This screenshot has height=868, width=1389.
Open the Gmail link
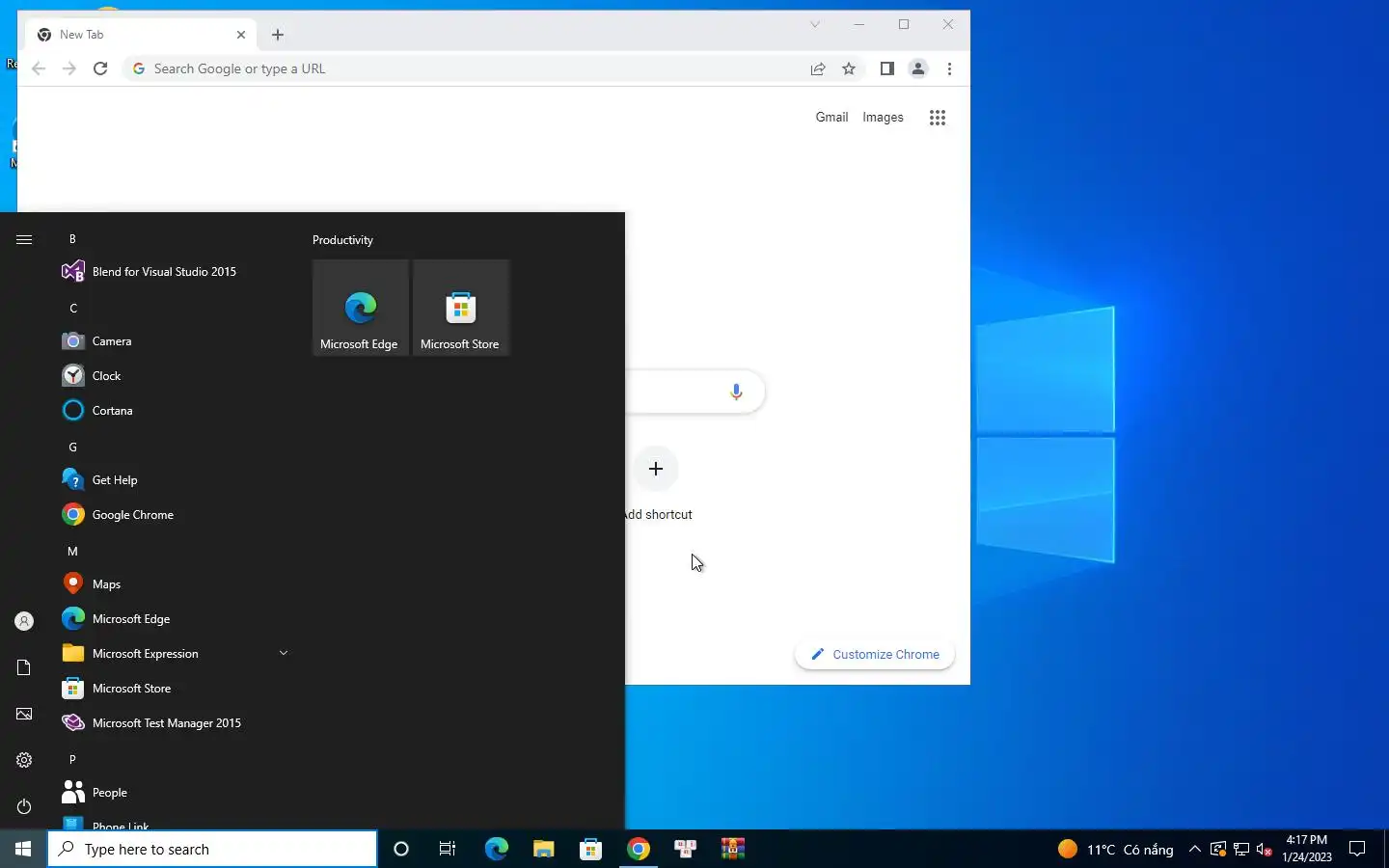[x=831, y=117]
